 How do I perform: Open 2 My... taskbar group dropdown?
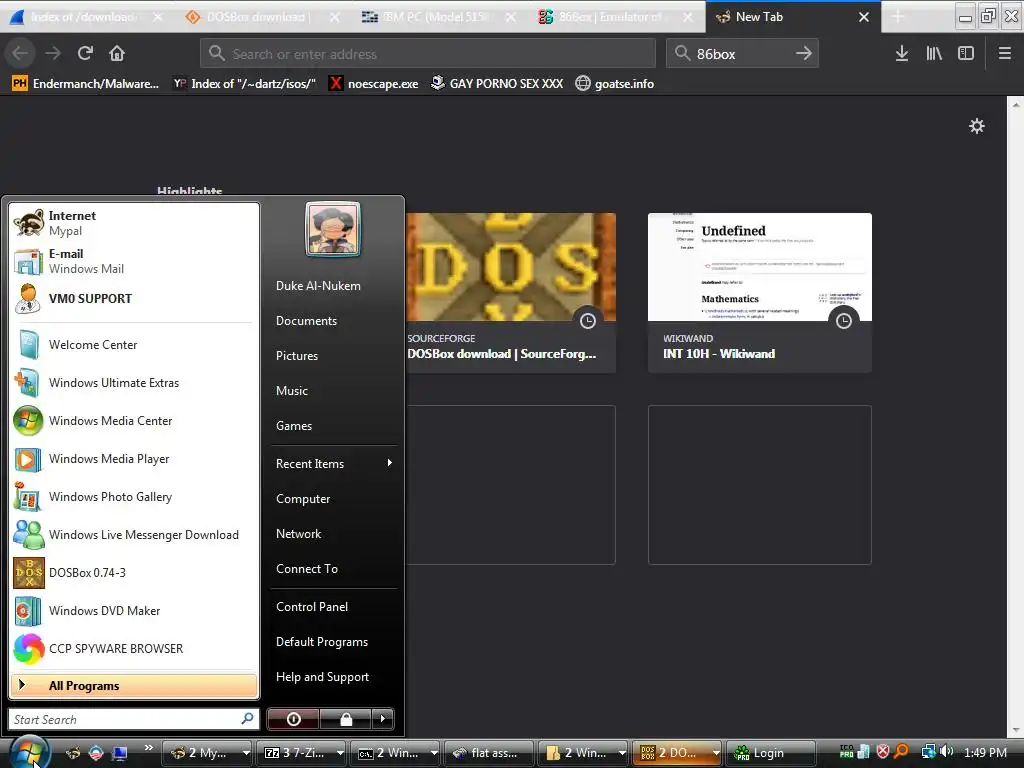tap(246, 753)
